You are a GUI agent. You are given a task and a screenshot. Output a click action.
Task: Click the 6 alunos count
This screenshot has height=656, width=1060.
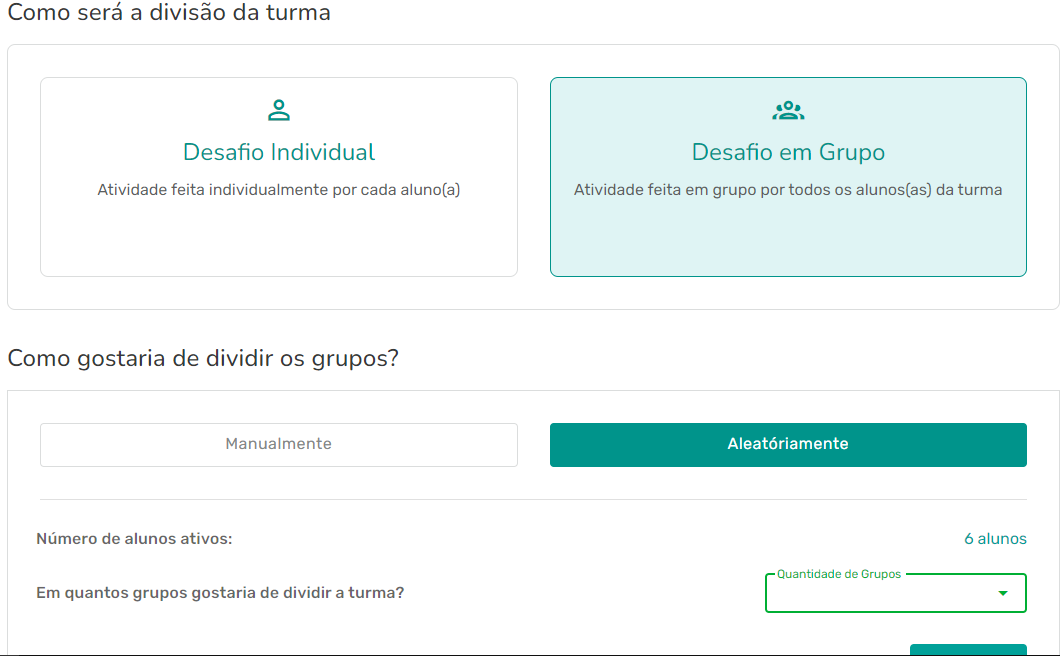[995, 539]
